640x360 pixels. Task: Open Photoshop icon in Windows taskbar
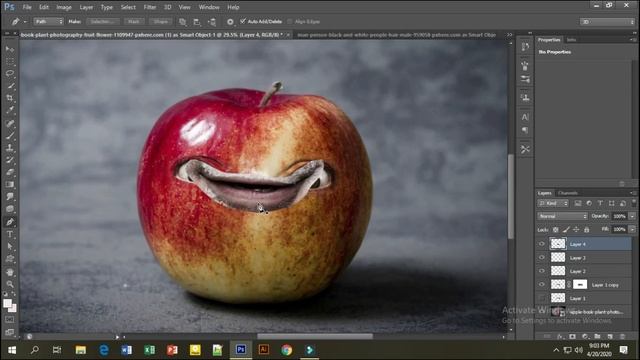[241, 350]
